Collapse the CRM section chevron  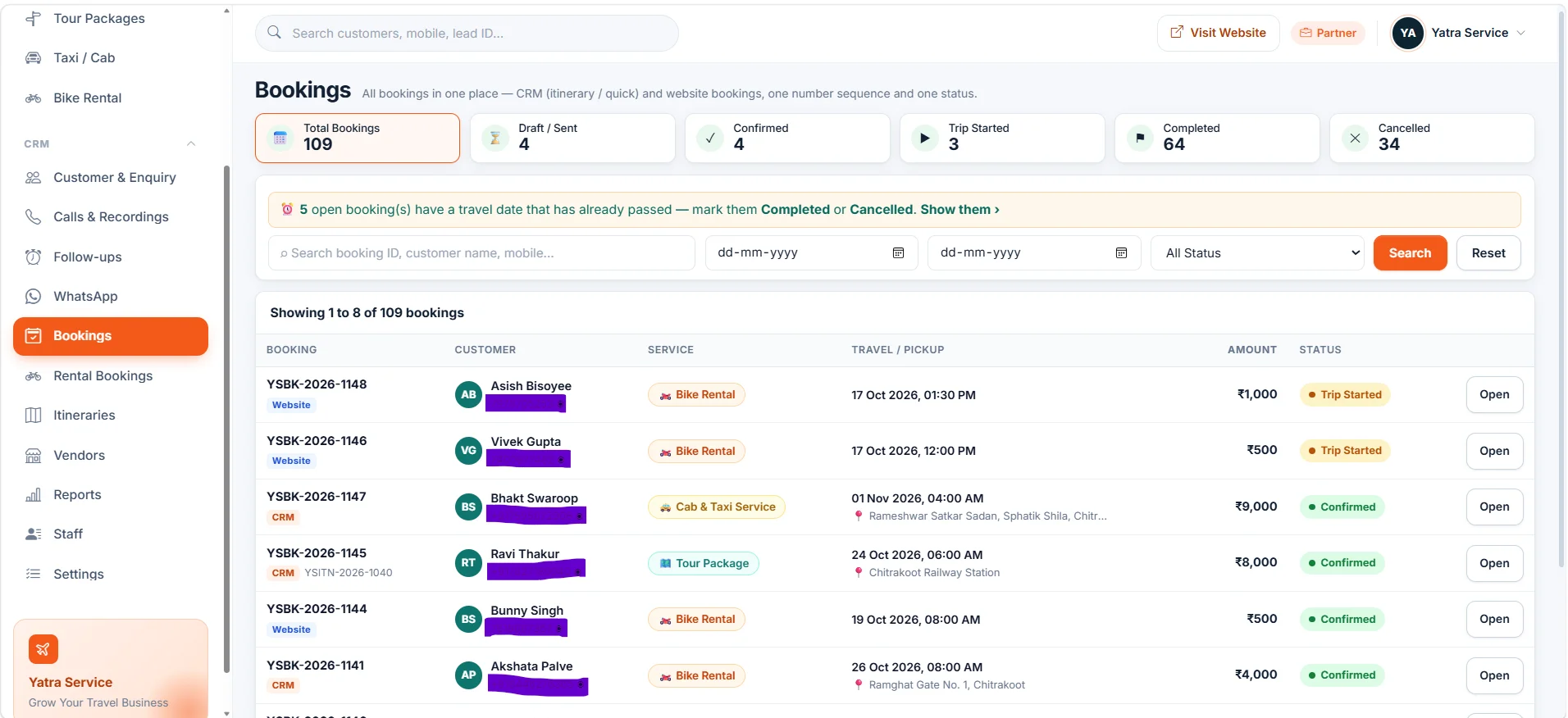191,143
